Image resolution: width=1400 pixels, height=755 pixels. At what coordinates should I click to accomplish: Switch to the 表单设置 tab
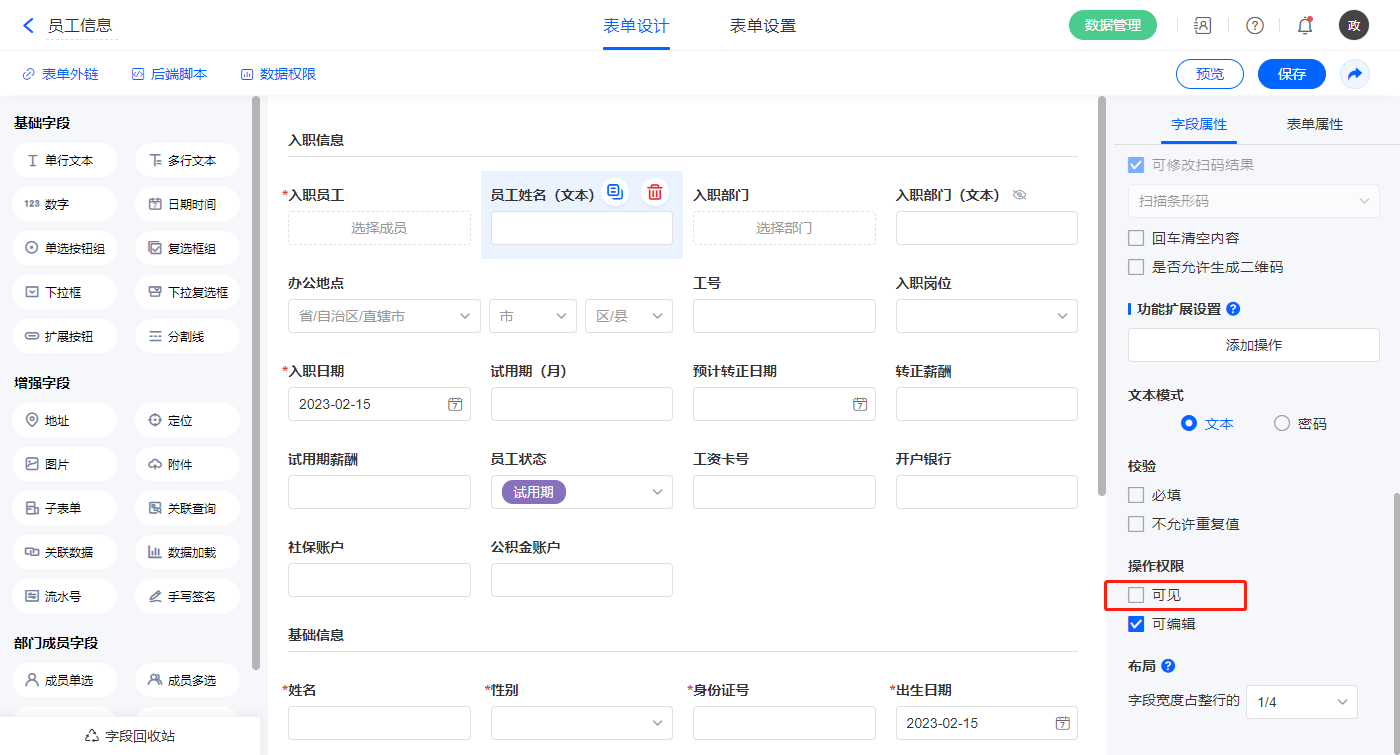click(763, 26)
